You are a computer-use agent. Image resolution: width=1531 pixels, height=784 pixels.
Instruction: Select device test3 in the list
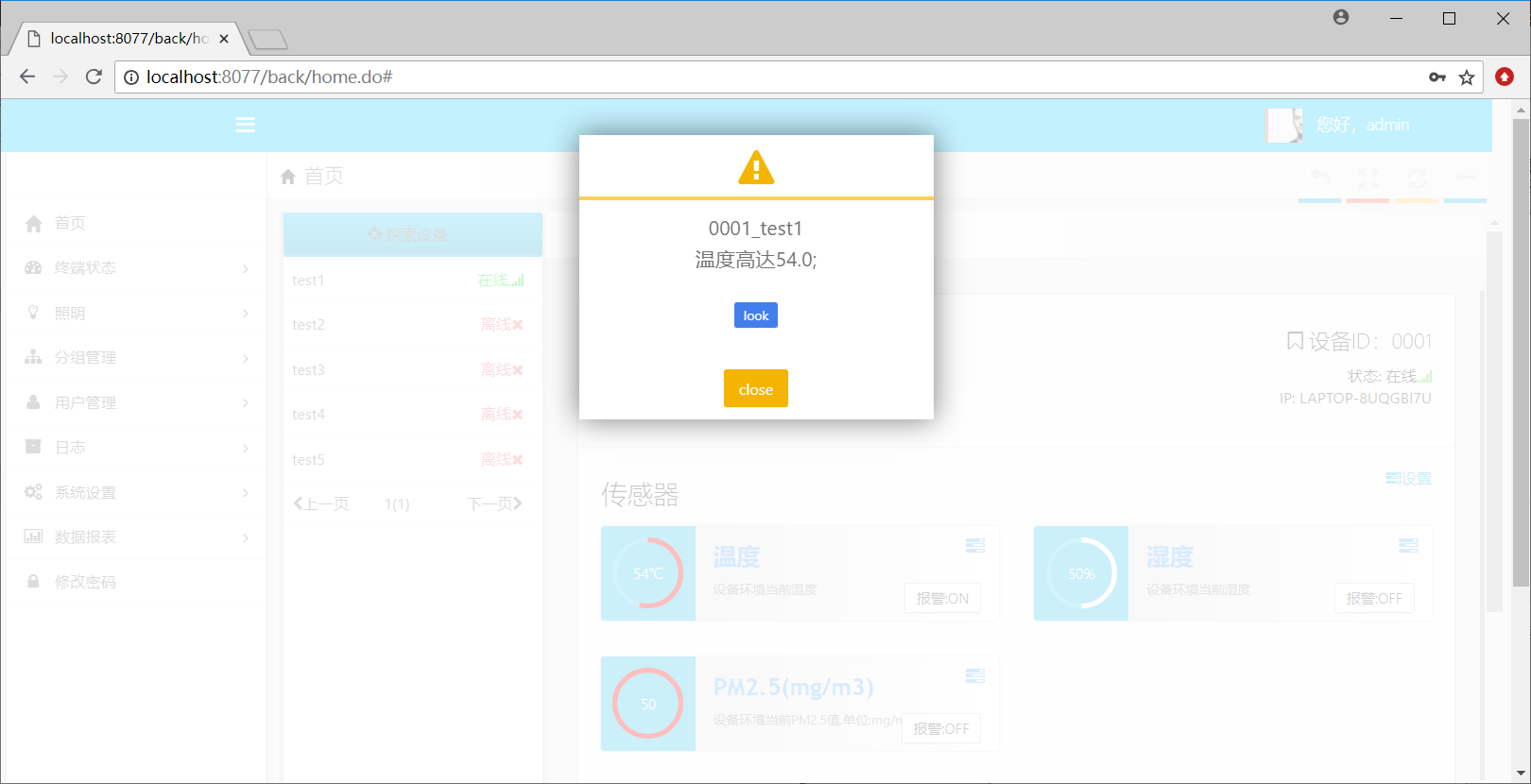(413, 369)
